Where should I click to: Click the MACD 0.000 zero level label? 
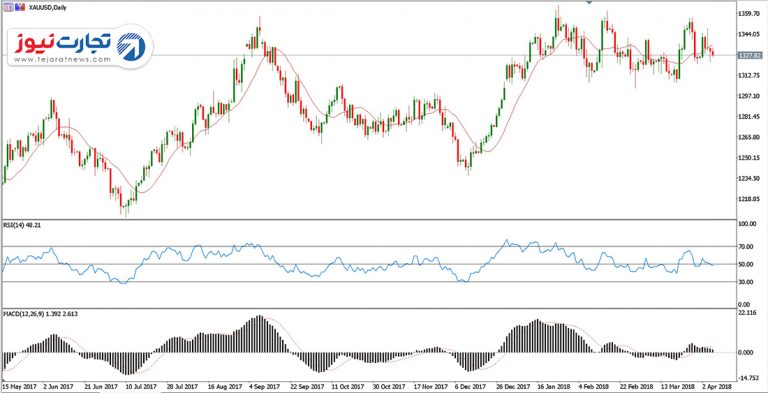tap(746, 352)
